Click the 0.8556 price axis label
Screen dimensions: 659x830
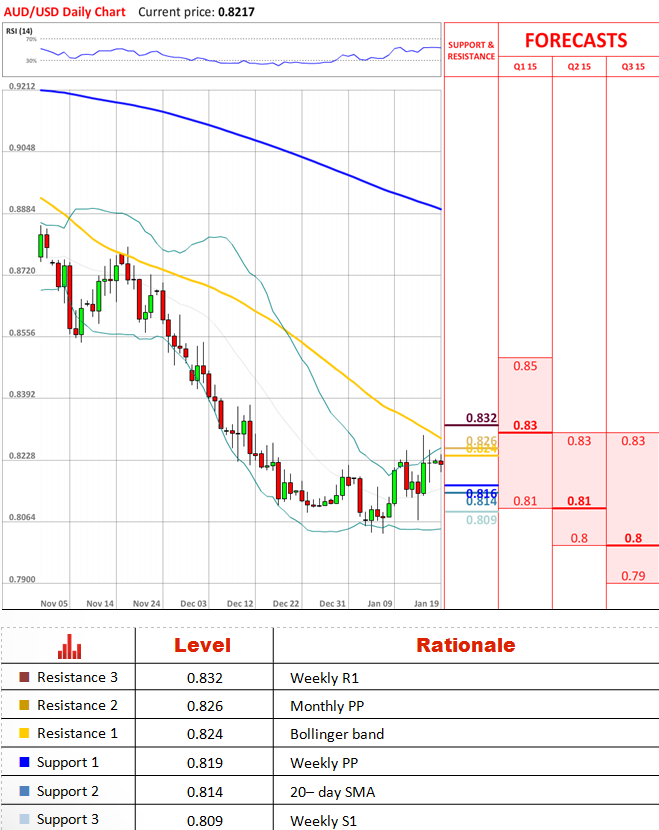(x=22, y=333)
